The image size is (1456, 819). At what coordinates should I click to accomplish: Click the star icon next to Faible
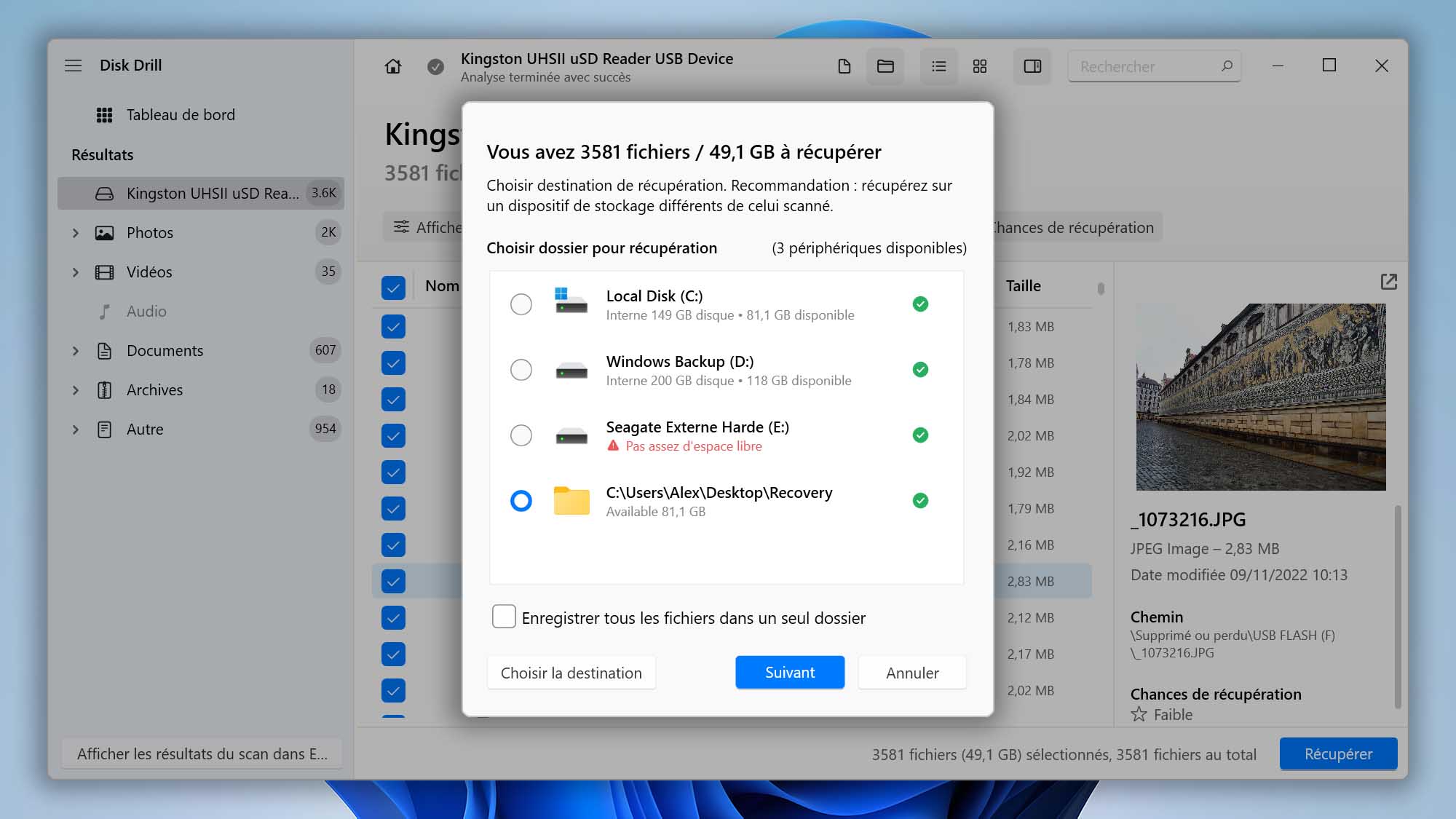coord(1139,714)
